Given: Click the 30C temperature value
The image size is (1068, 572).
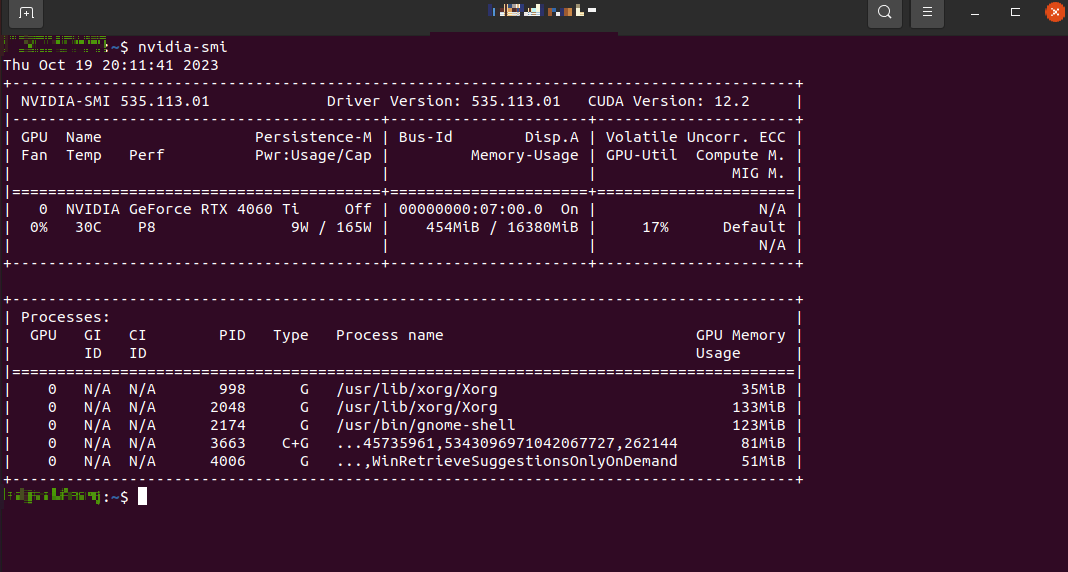Looking at the screenshot, I should [89, 227].
